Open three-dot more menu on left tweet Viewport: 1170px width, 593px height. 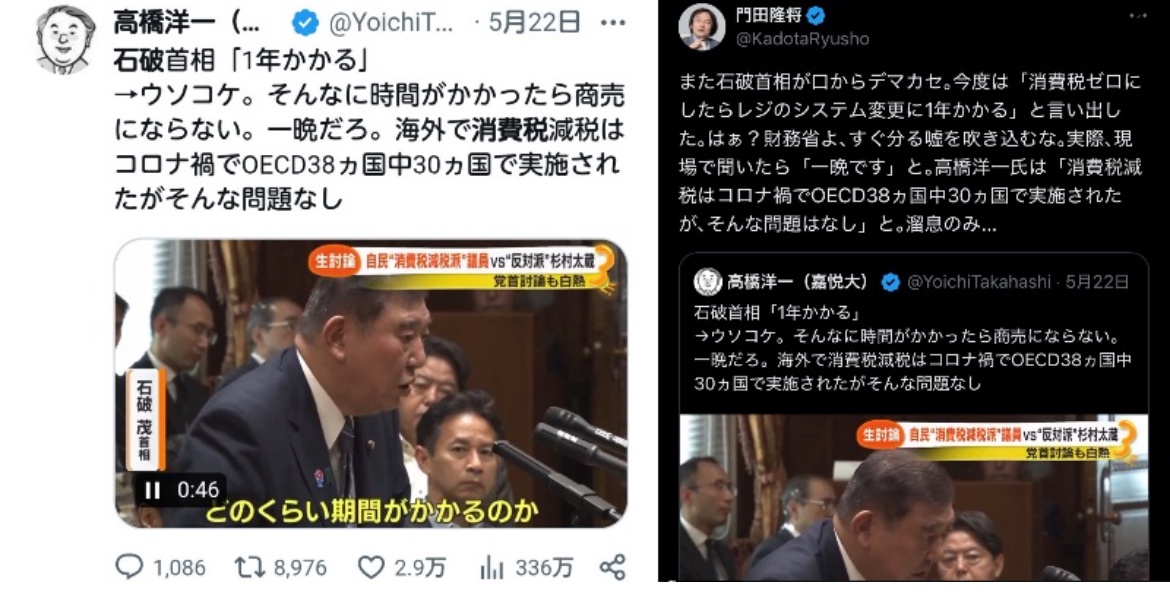click(x=613, y=22)
